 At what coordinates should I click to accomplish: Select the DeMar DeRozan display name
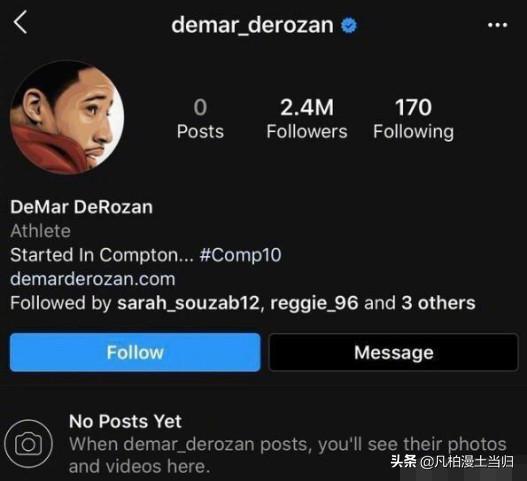click(81, 207)
